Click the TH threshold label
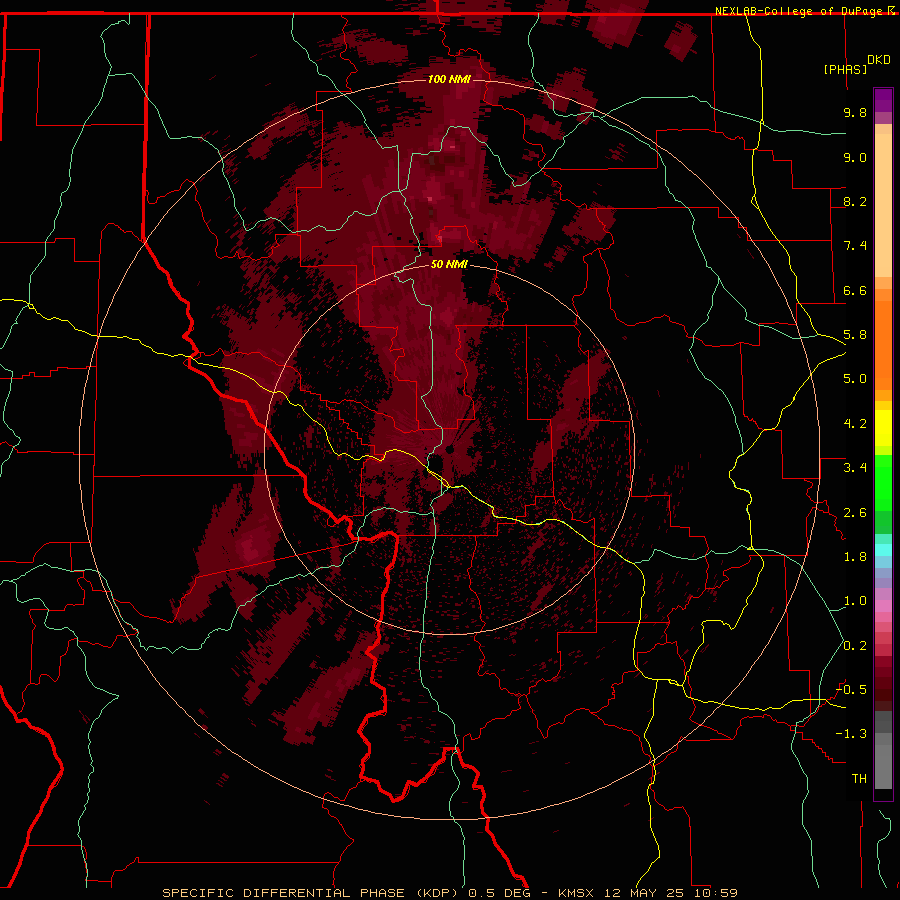 859,779
